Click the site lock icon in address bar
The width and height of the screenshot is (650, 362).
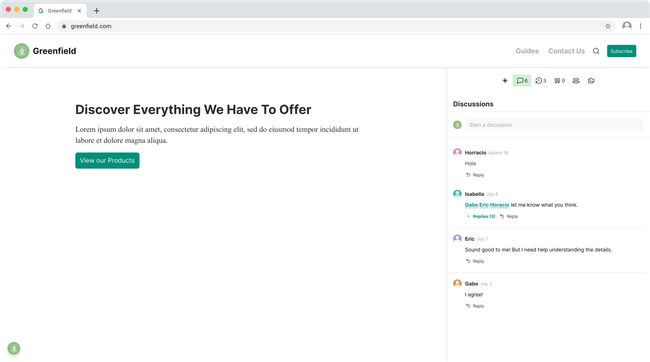[x=64, y=26]
